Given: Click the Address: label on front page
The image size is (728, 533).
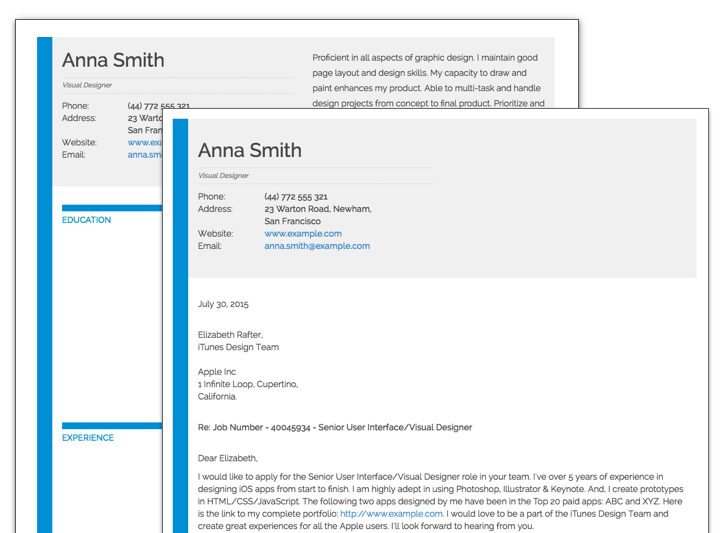Looking at the screenshot, I should click(x=215, y=209).
